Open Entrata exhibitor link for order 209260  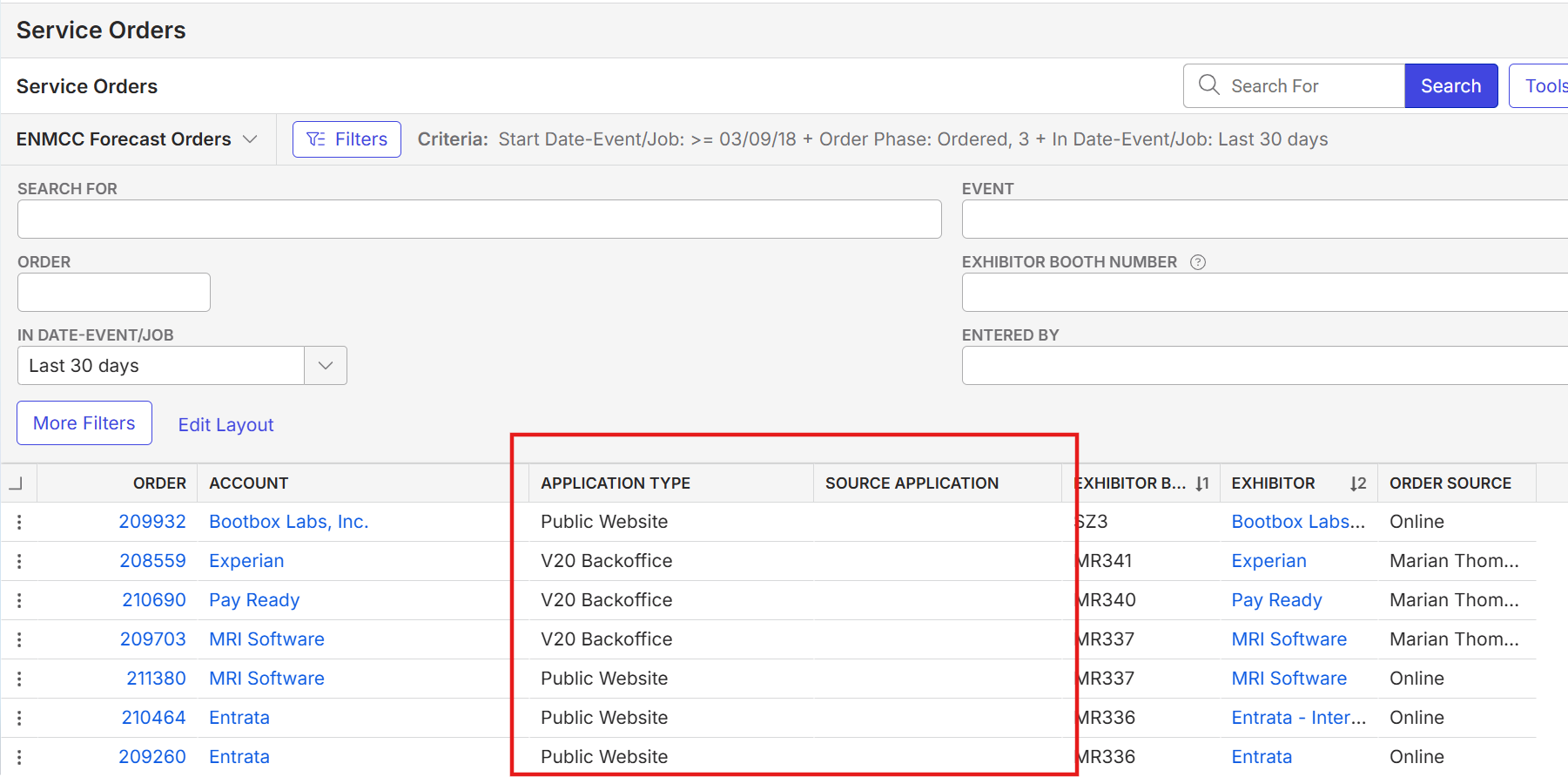coord(1262,757)
